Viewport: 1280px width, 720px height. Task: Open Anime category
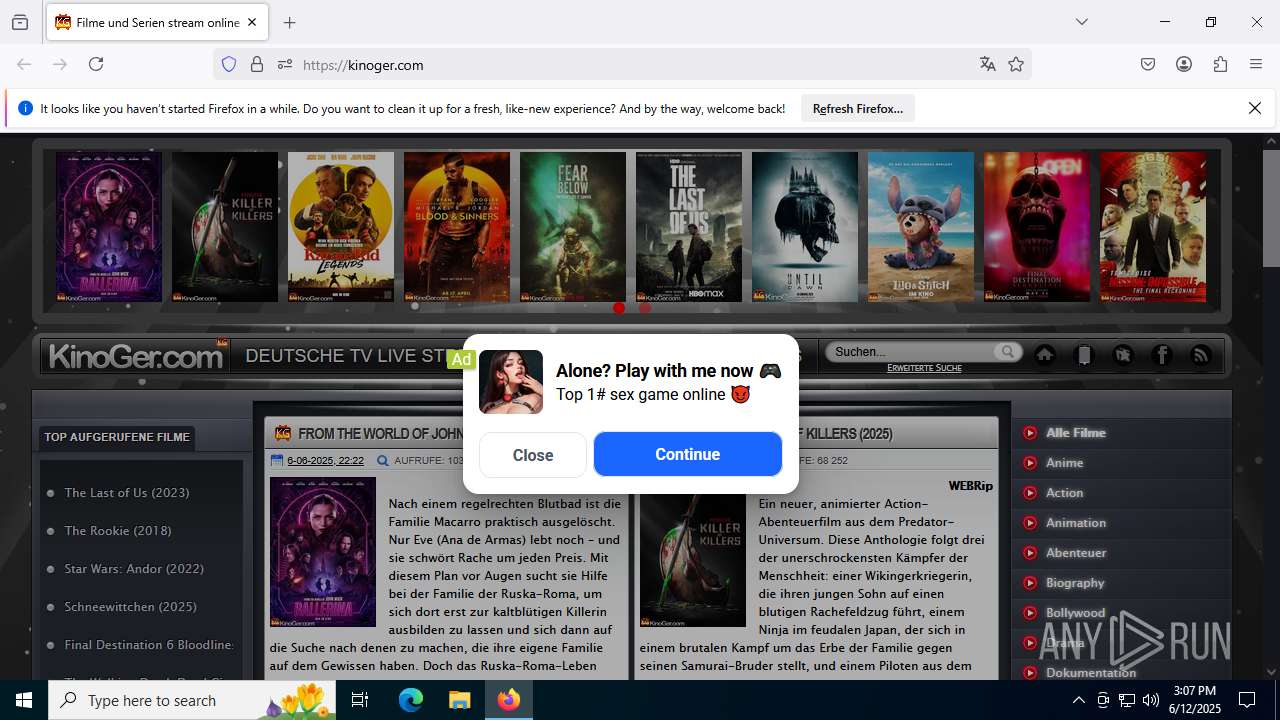(1065, 463)
